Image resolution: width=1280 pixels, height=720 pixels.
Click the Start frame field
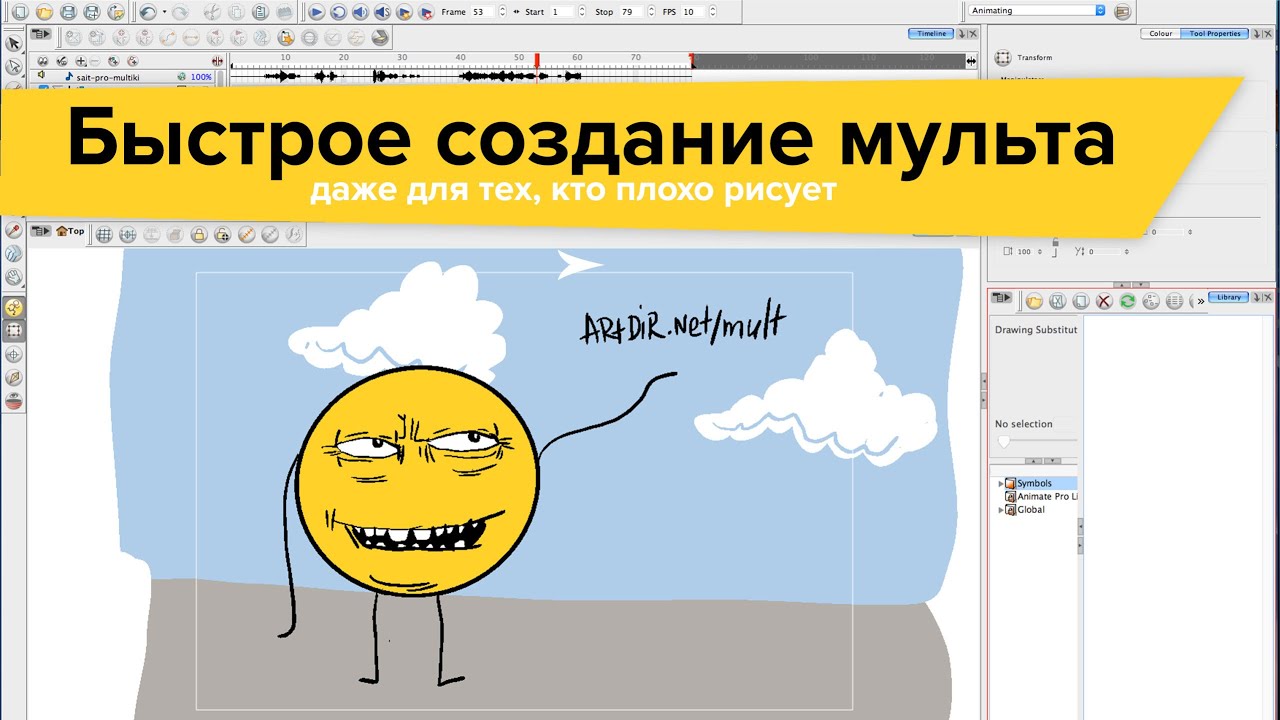click(561, 12)
